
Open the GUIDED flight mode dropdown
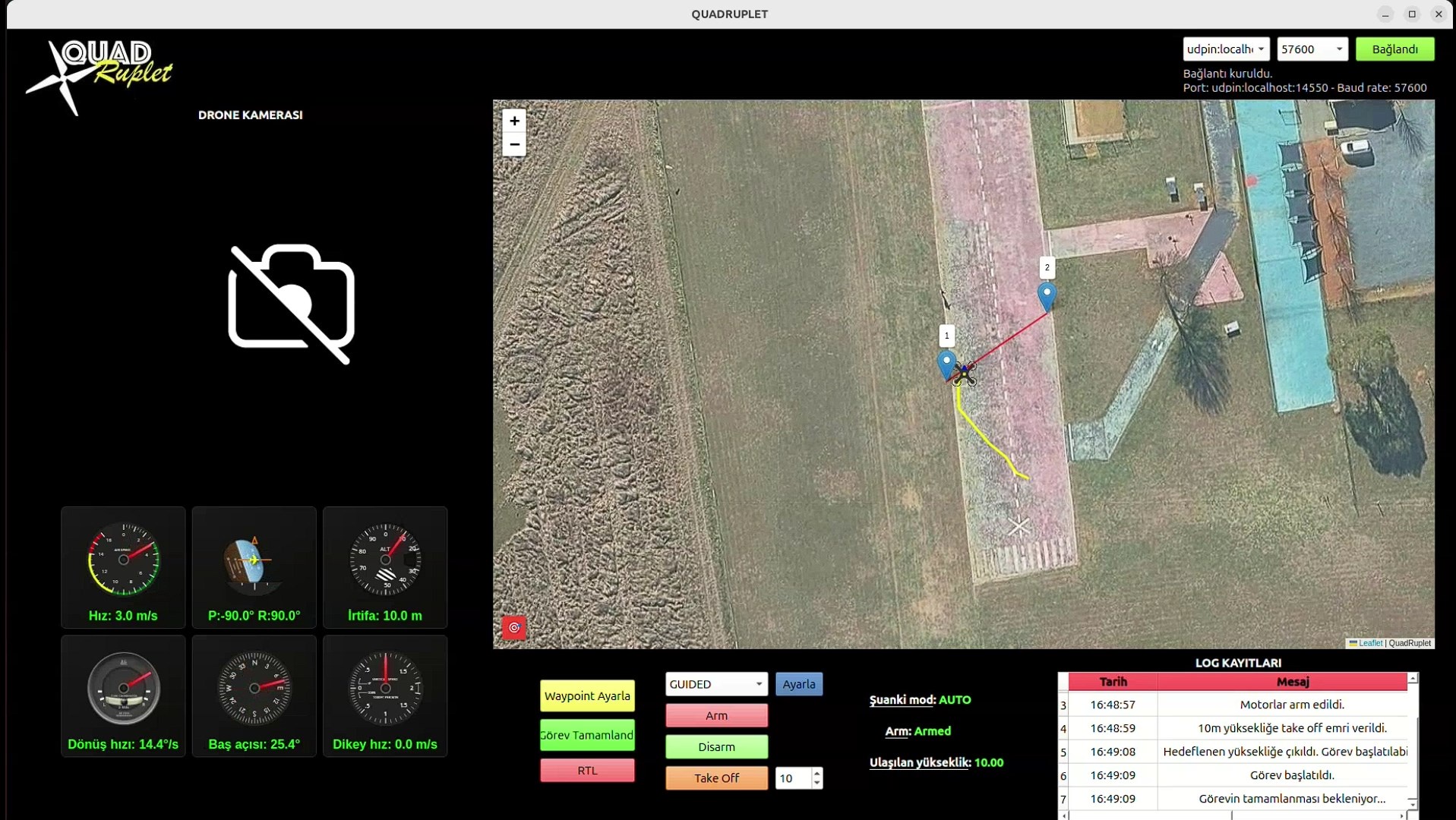click(x=716, y=684)
